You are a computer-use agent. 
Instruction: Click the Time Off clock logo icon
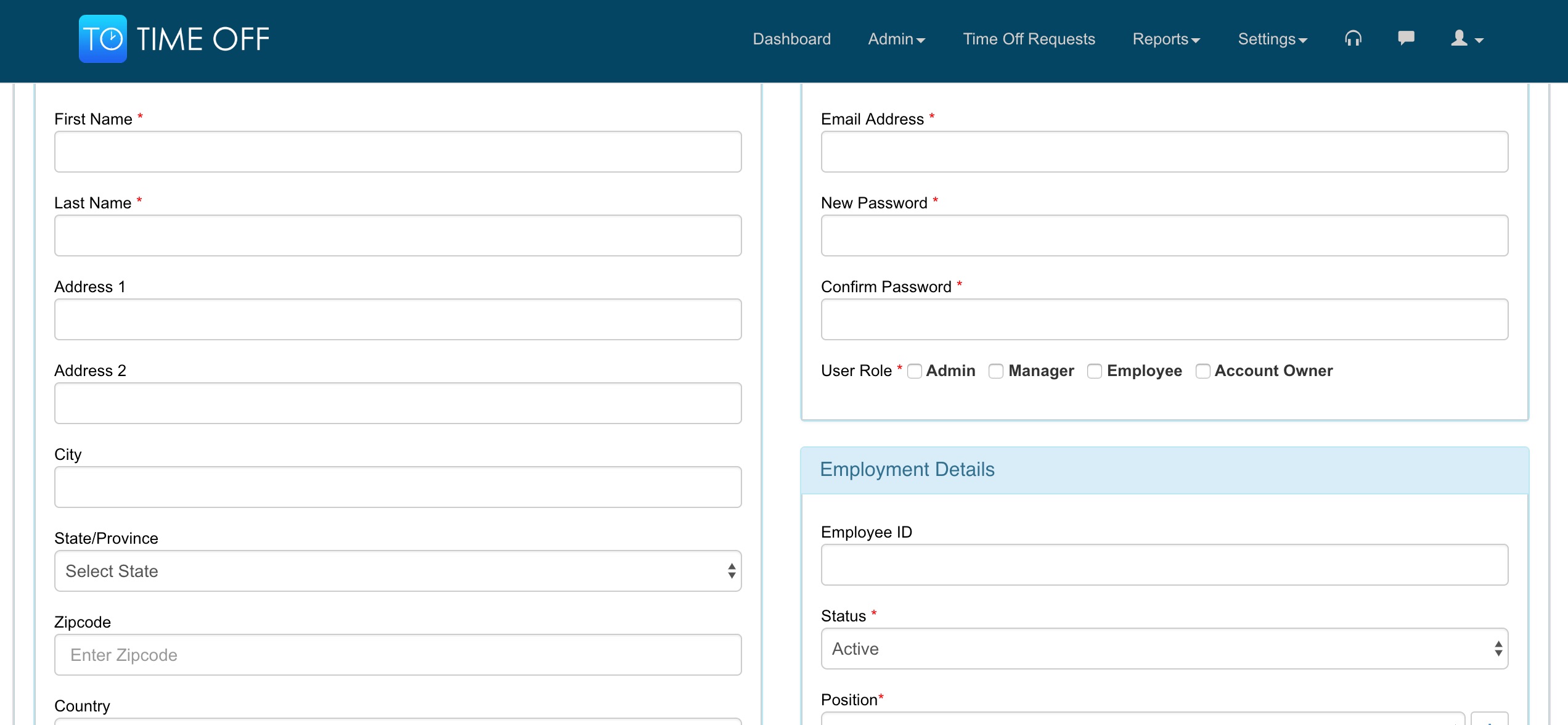click(x=103, y=39)
